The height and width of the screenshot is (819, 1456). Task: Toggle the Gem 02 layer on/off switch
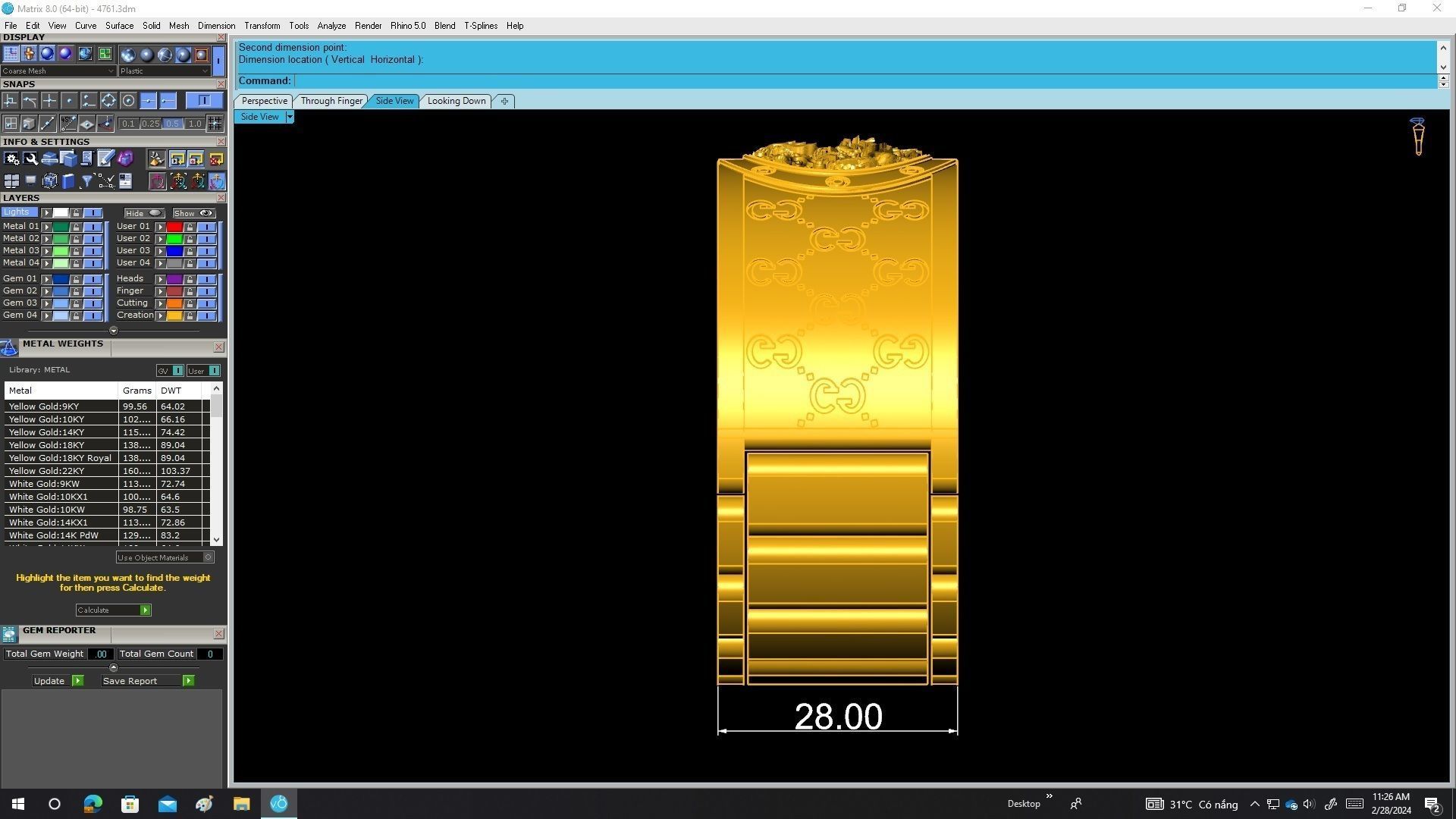(93, 291)
